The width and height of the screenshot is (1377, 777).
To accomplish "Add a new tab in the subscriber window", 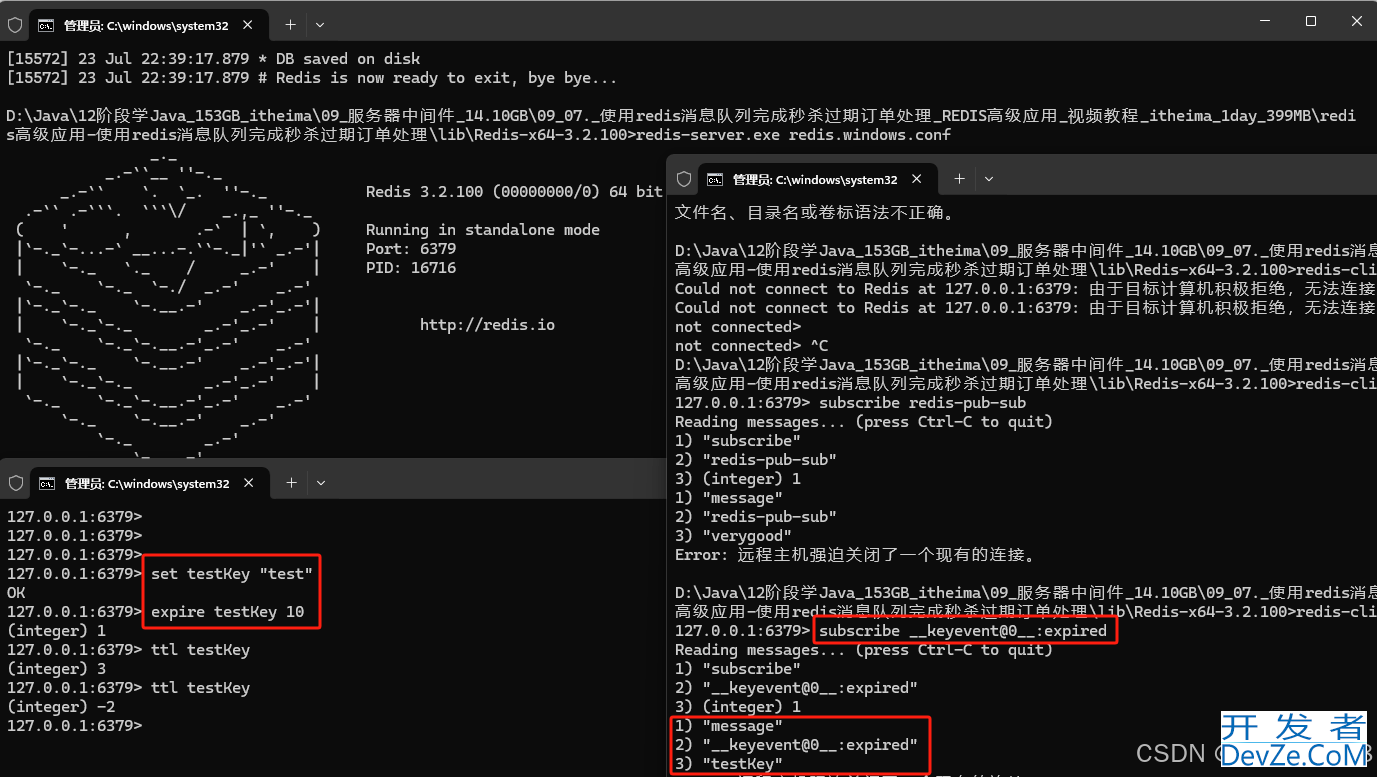I will tap(959, 179).
